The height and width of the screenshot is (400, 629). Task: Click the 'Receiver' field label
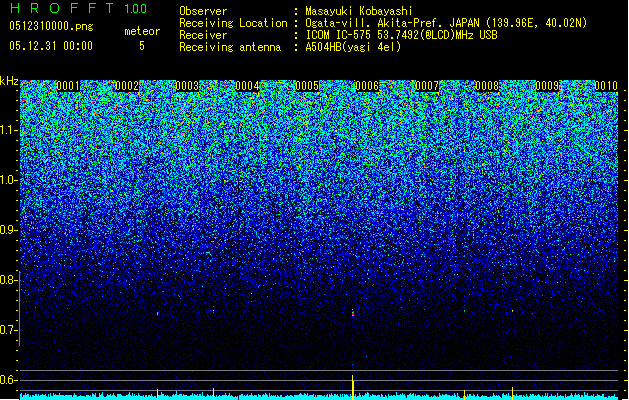click(203, 35)
